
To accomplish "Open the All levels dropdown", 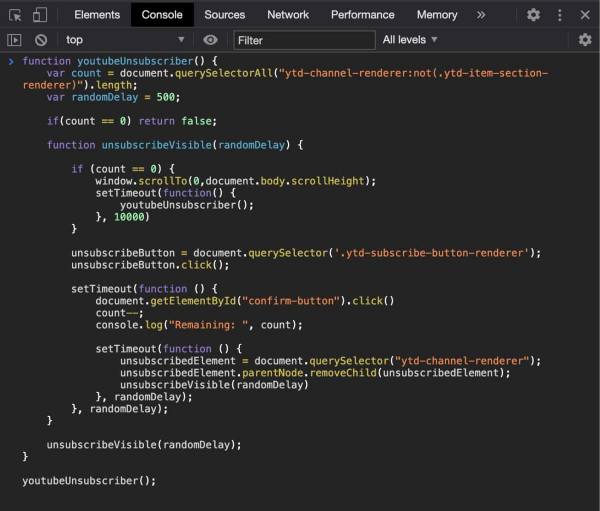I will 410,40.
